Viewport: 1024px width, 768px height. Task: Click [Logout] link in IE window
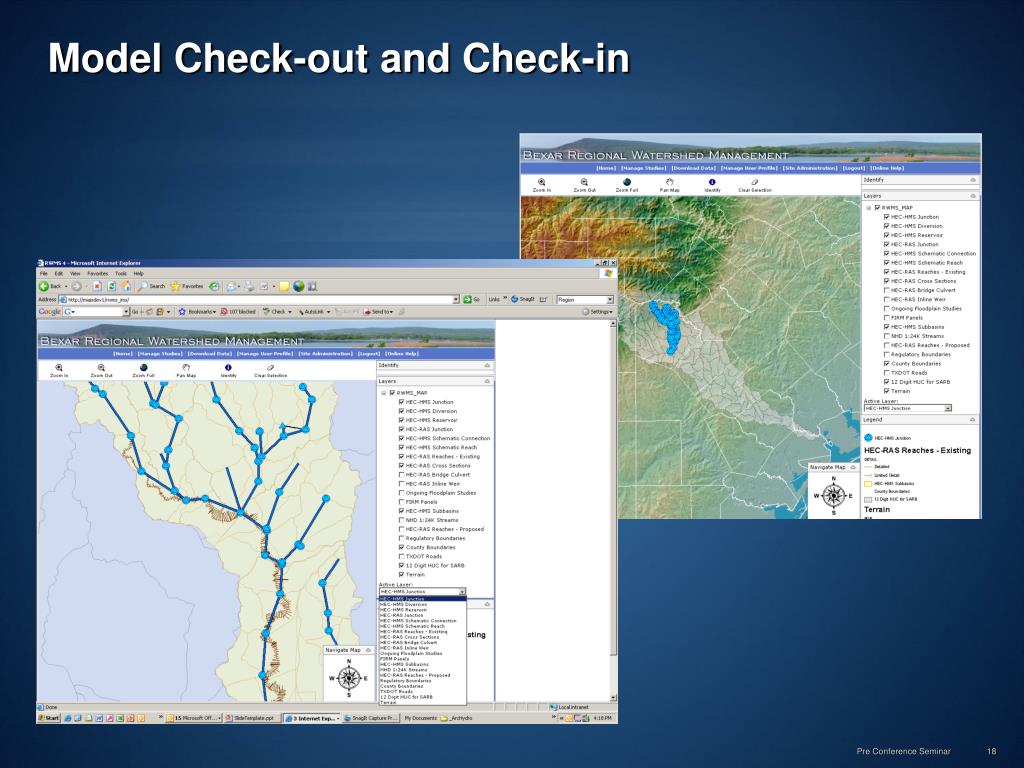[x=369, y=354]
